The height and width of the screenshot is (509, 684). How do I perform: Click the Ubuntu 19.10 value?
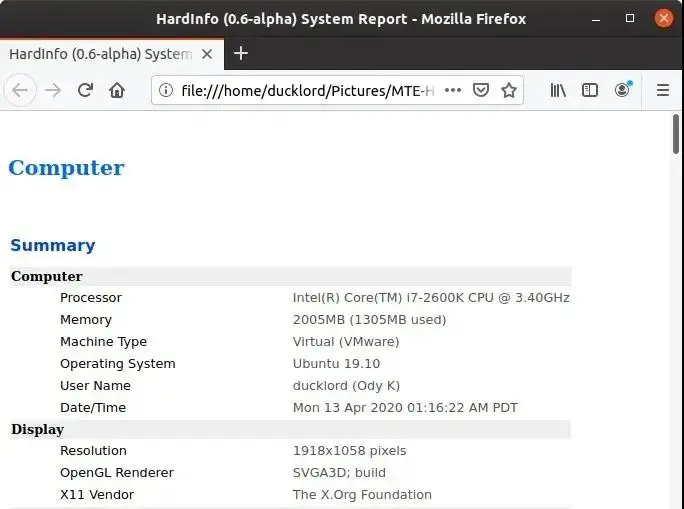tap(336, 363)
